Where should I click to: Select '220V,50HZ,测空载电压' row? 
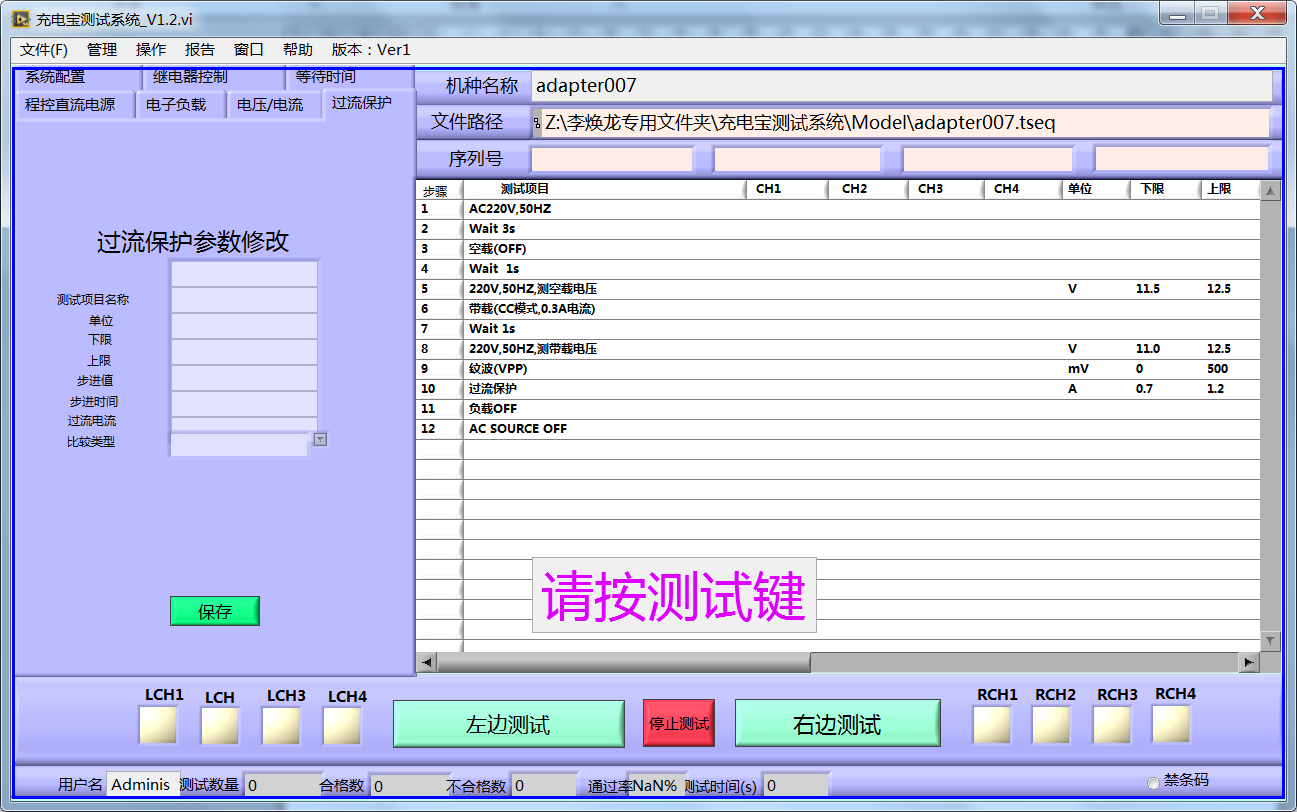(837, 289)
